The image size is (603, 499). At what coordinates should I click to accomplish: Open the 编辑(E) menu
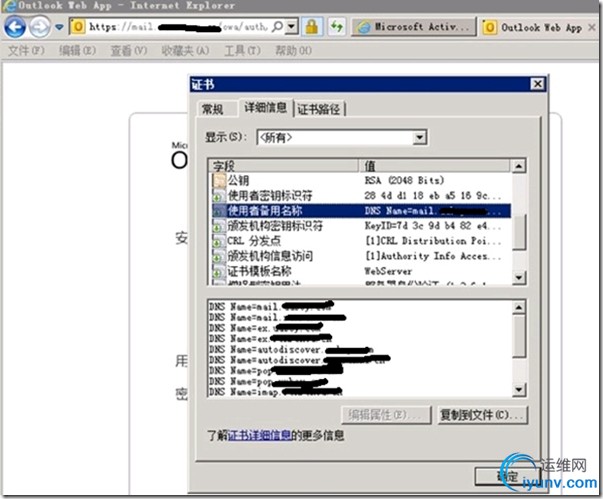click(x=77, y=50)
